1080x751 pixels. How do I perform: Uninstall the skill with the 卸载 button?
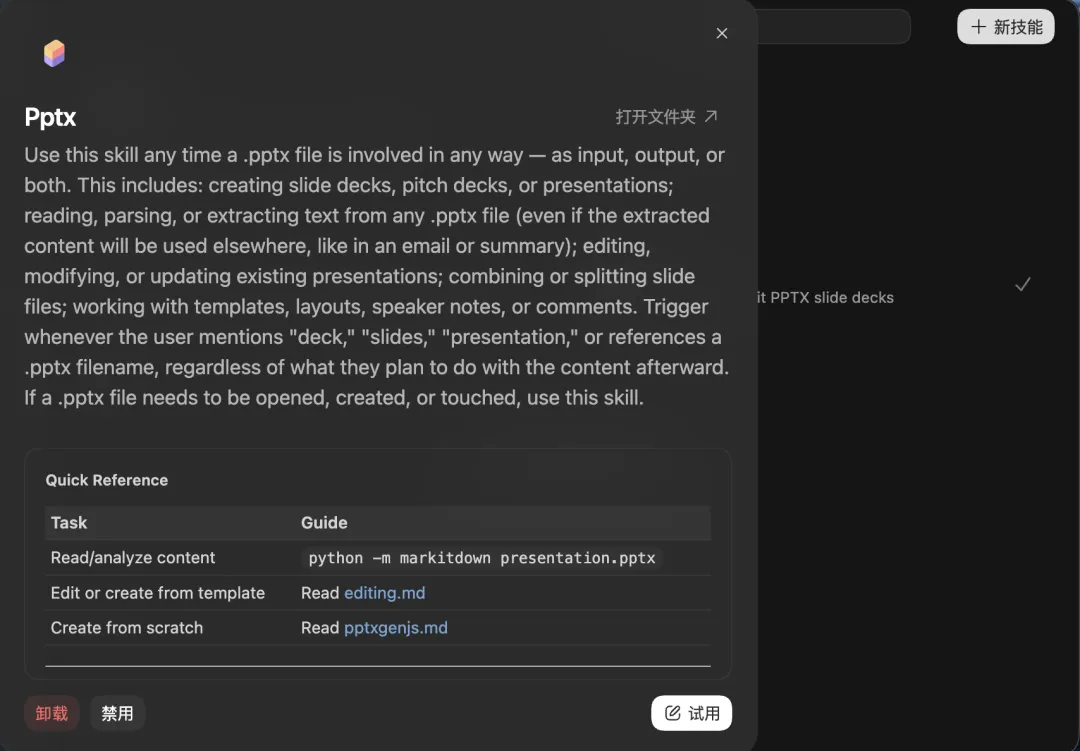(52, 713)
